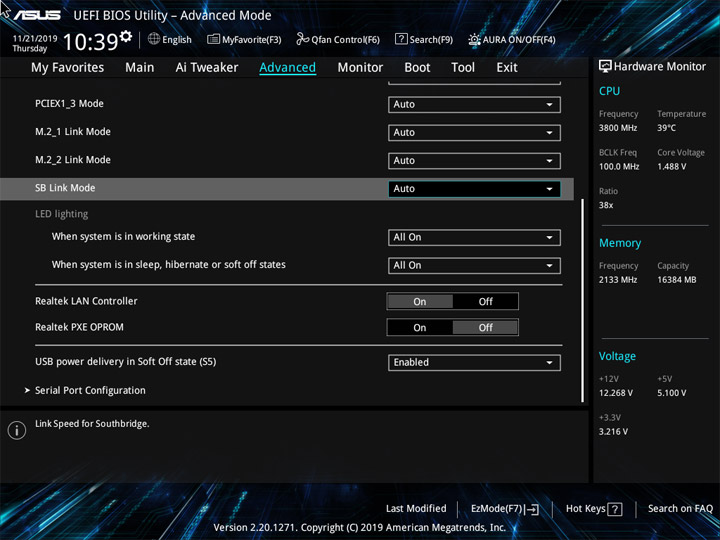The height and width of the screenshot is (540, 720).
Task: Turn Realtek LAN Controller Off
Action: click(485, 302)
